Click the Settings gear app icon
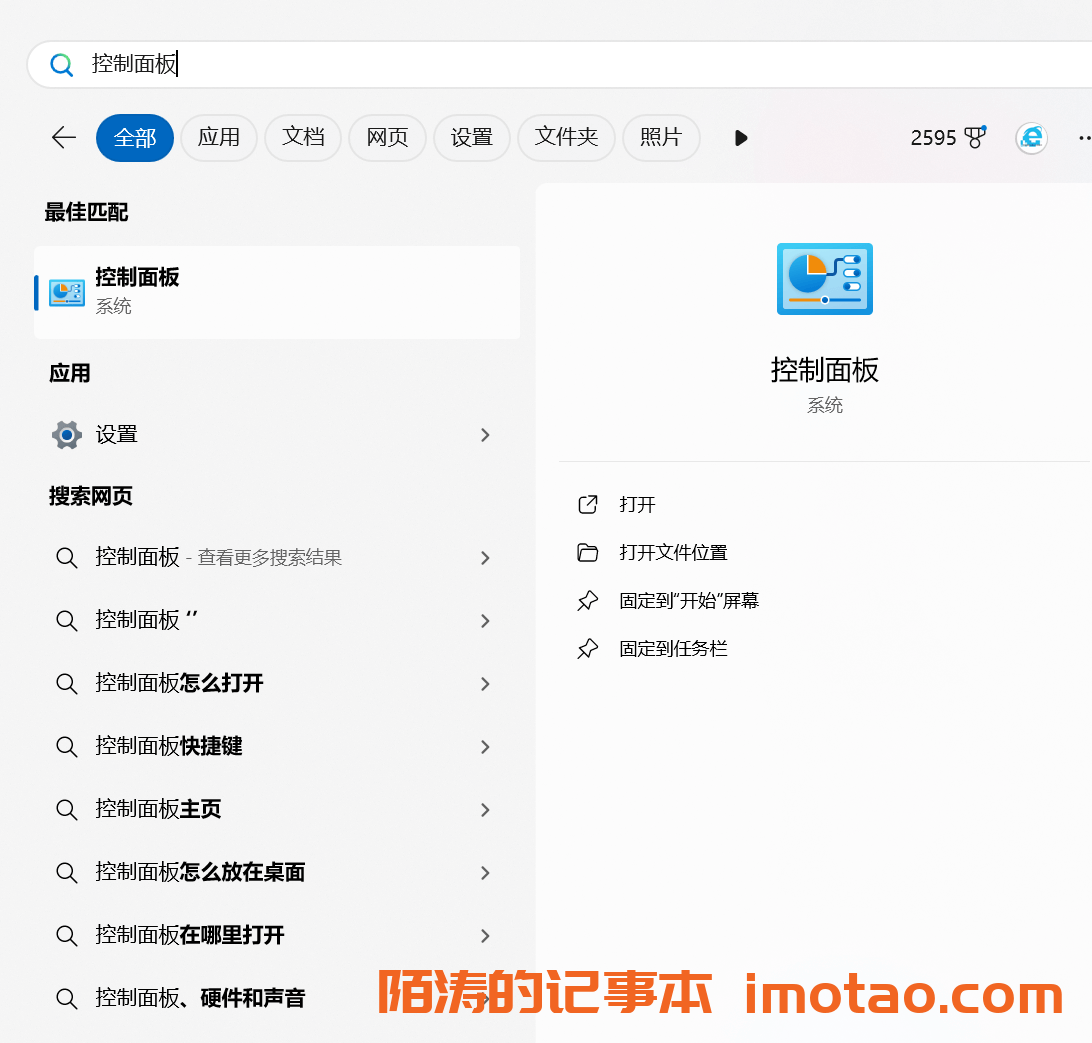Image resolution: width=1092 pixels, height=1043 pixels. pos(67,435)
